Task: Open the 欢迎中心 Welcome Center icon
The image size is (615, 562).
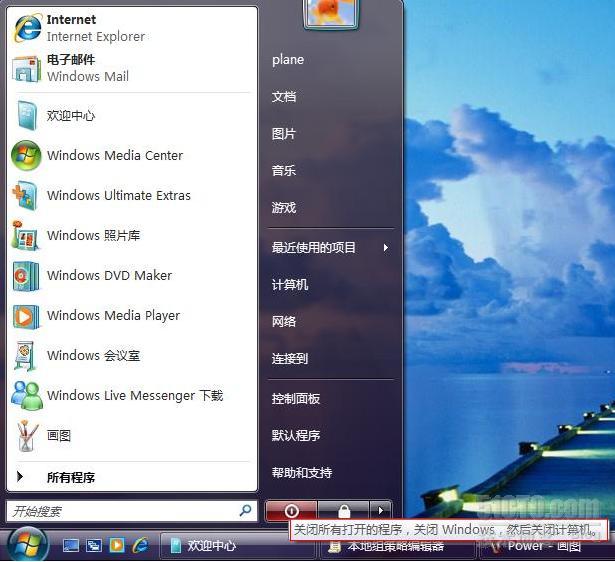Action: point(27,116)
